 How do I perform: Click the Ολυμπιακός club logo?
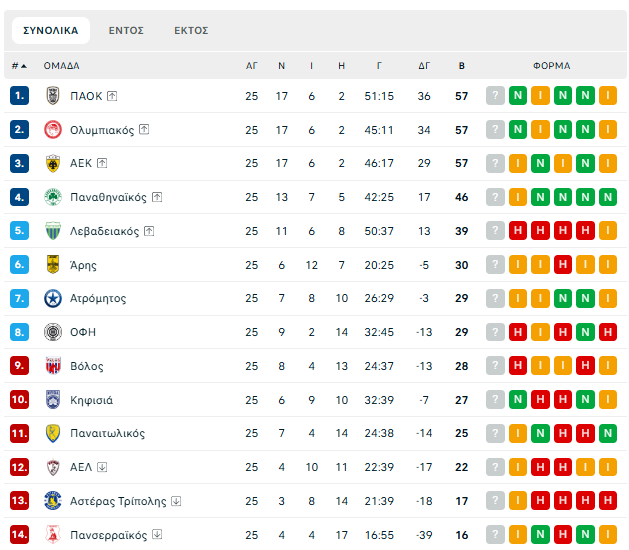(53, 130)
